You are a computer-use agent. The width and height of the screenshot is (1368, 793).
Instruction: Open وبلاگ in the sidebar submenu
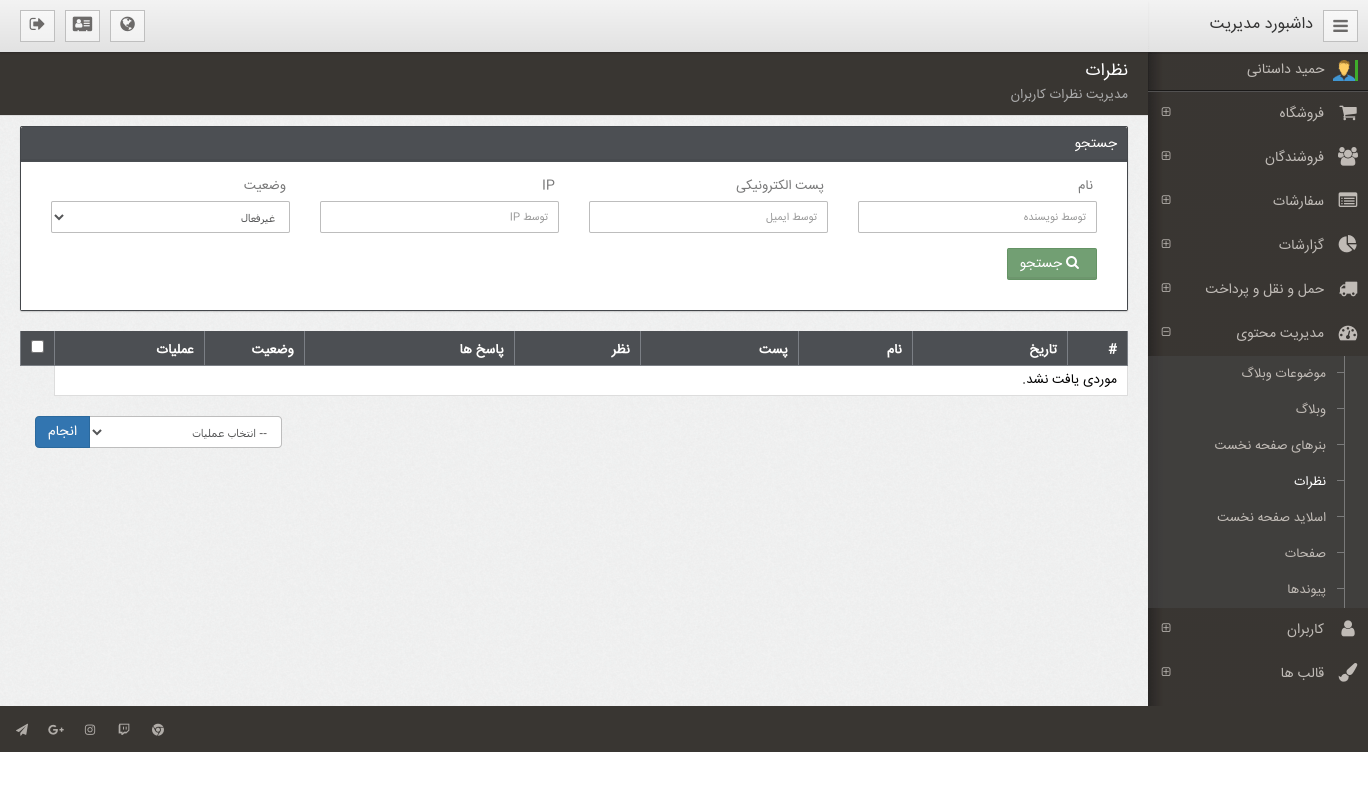(x=1310, y=409)
